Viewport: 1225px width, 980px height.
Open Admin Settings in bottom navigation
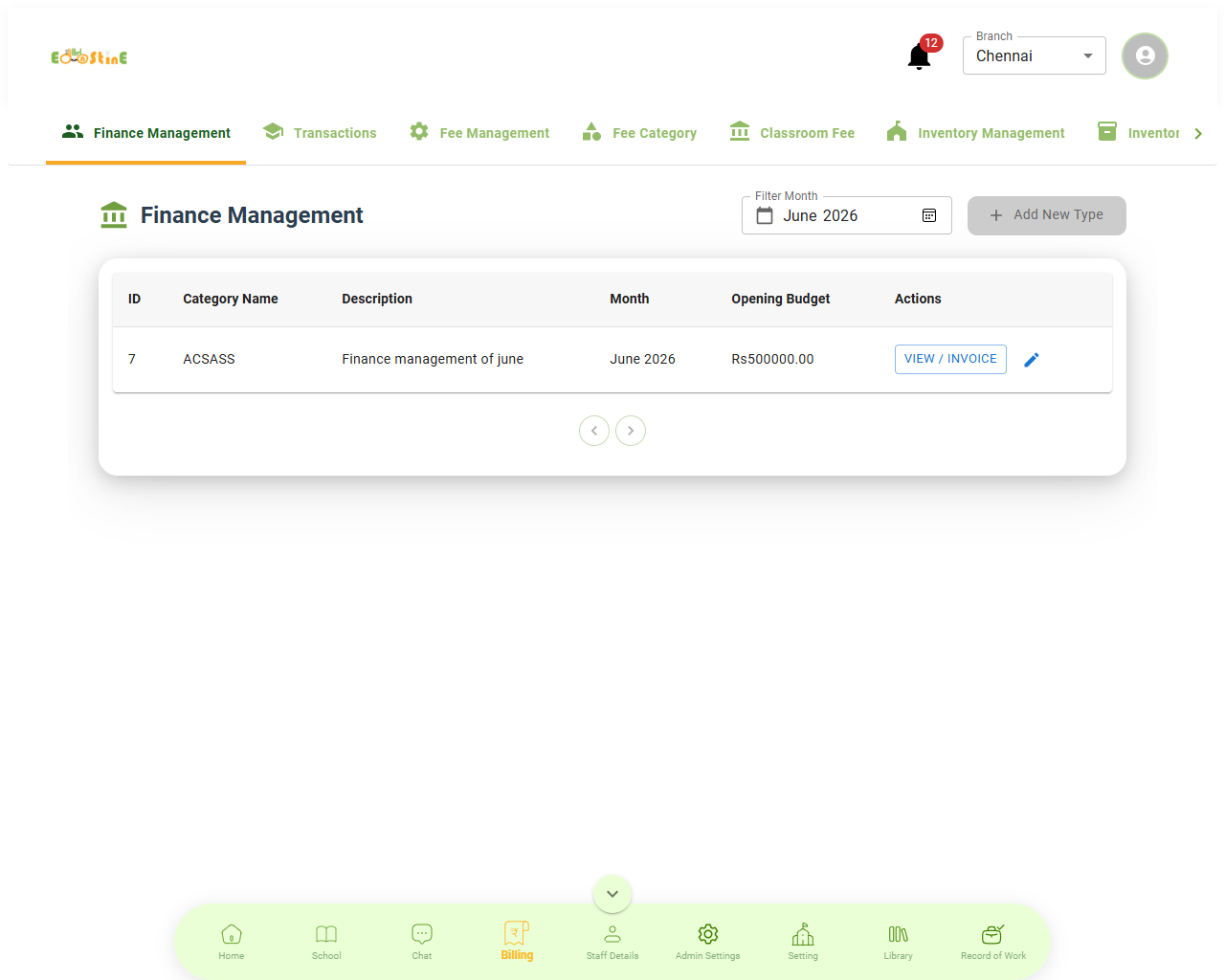pos(708,942)
